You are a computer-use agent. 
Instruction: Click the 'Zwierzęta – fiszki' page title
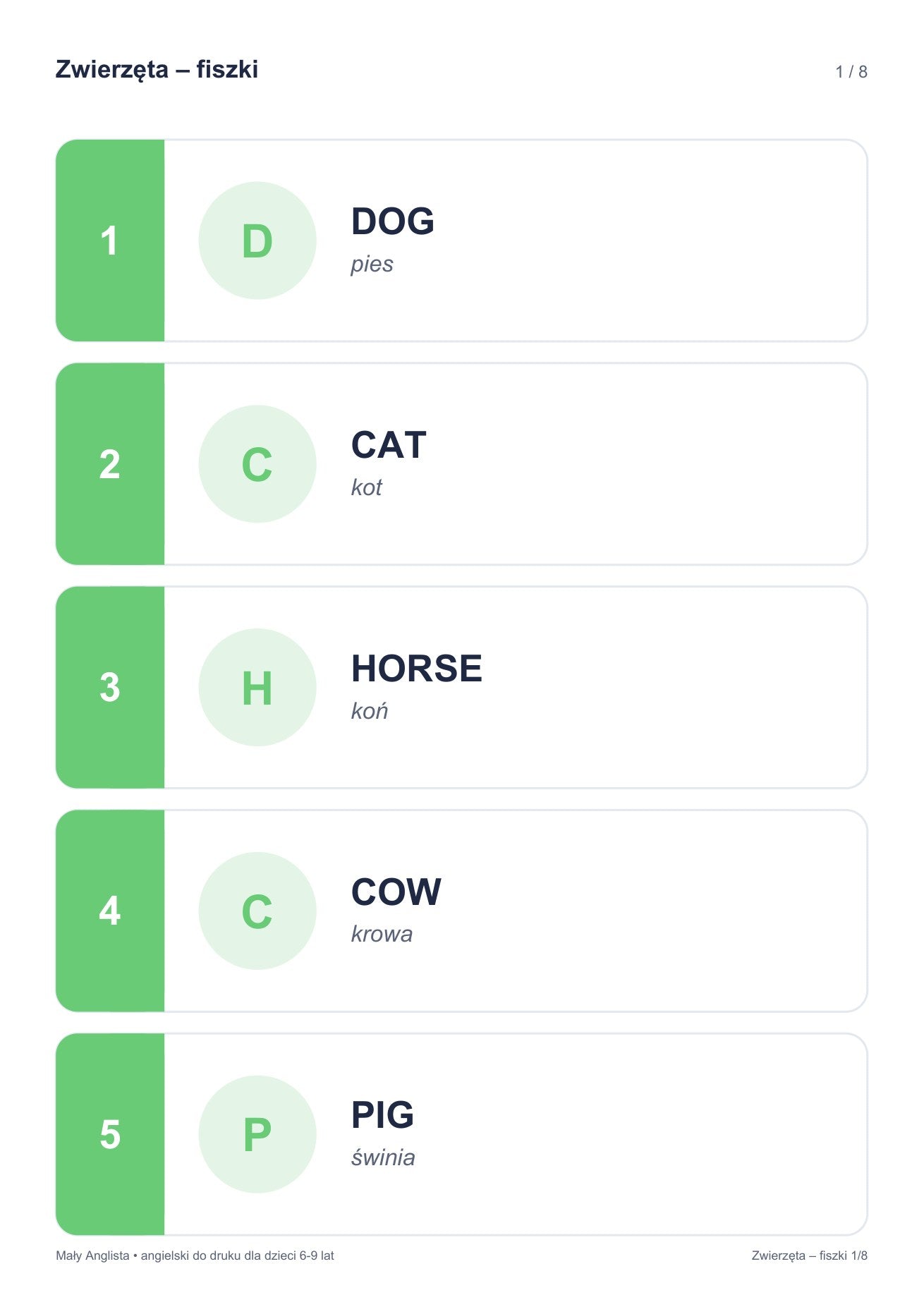pos(157,70)
